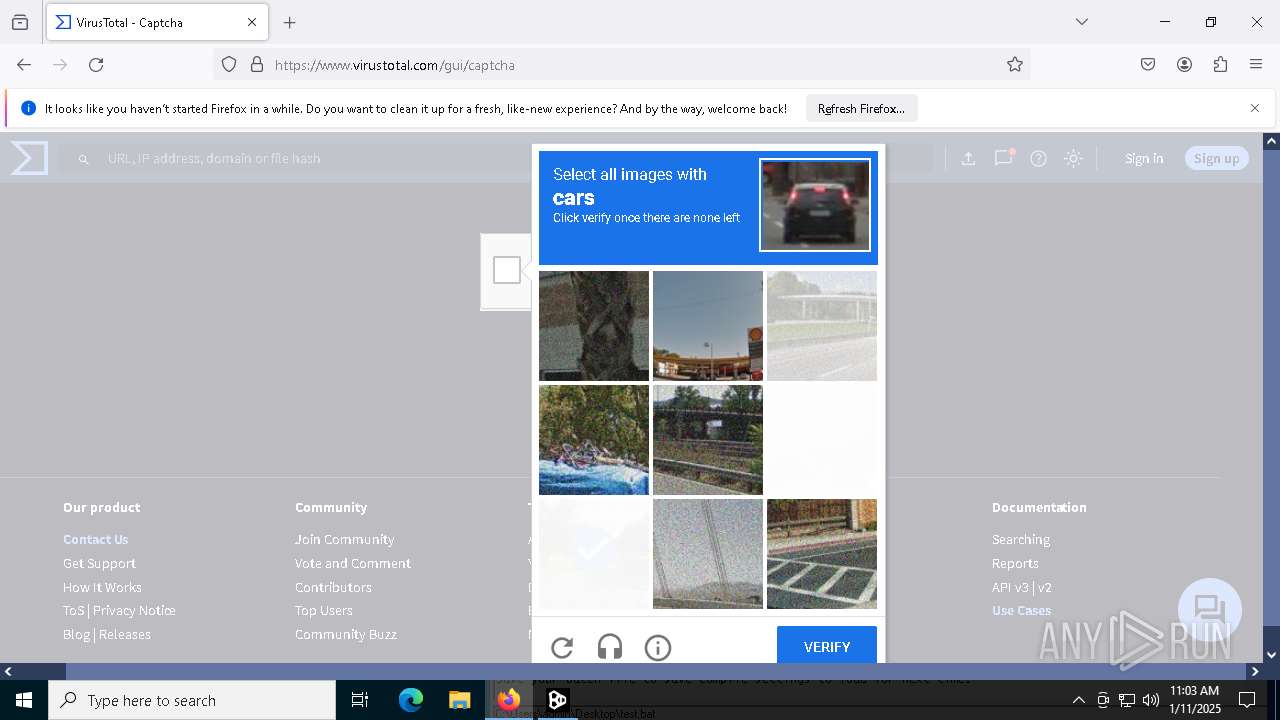This screenshot has width=1280, height=720.
Task: Open the Vote and Comment link
Action: 353,563
